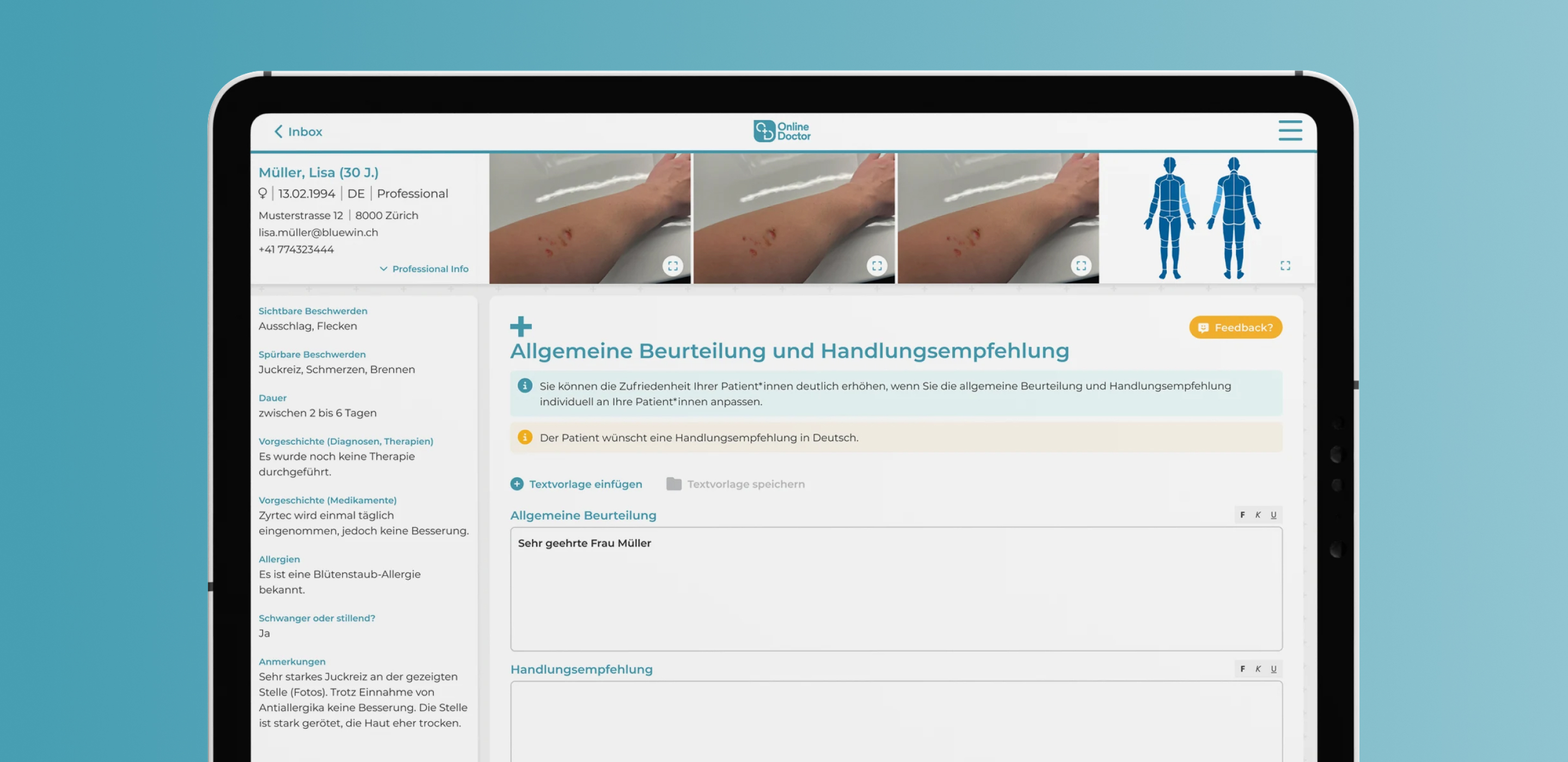Open the second arm rash thumbnail
This screenshot has width=1568, height=762.
(794, 218)
